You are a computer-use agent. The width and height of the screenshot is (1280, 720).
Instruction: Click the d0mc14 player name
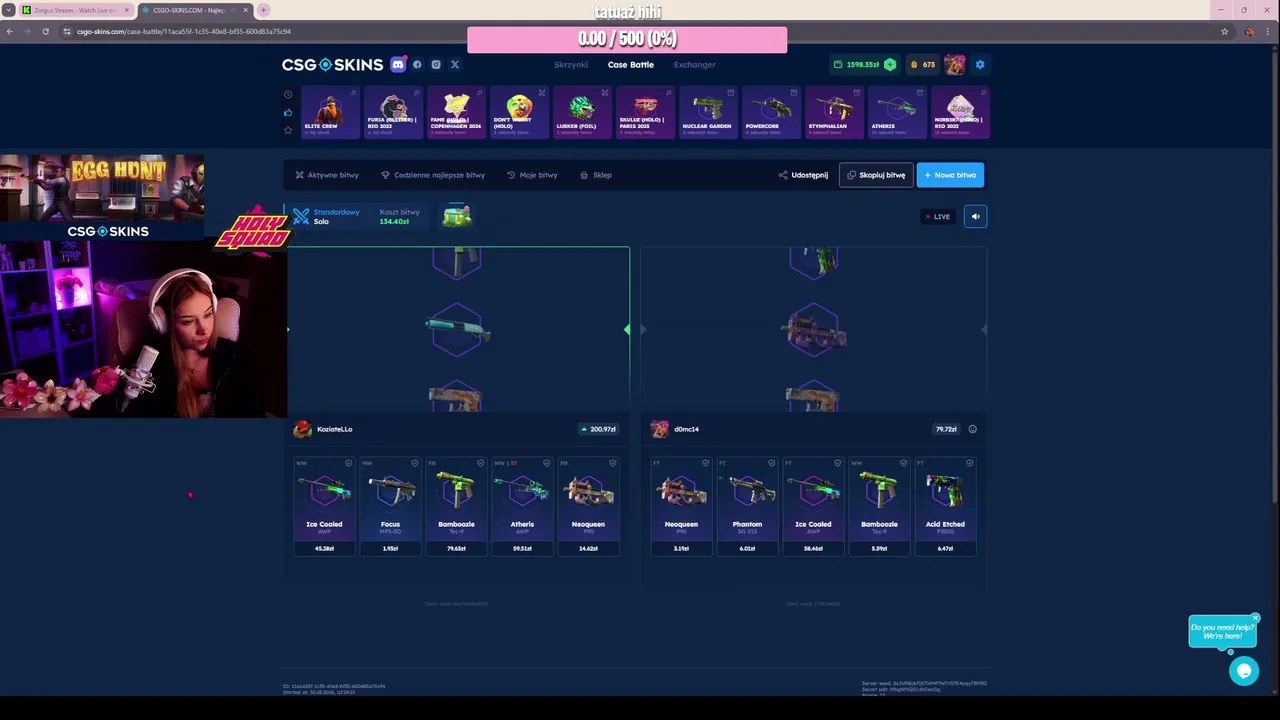pyautogui.click(x=686, y=429)
